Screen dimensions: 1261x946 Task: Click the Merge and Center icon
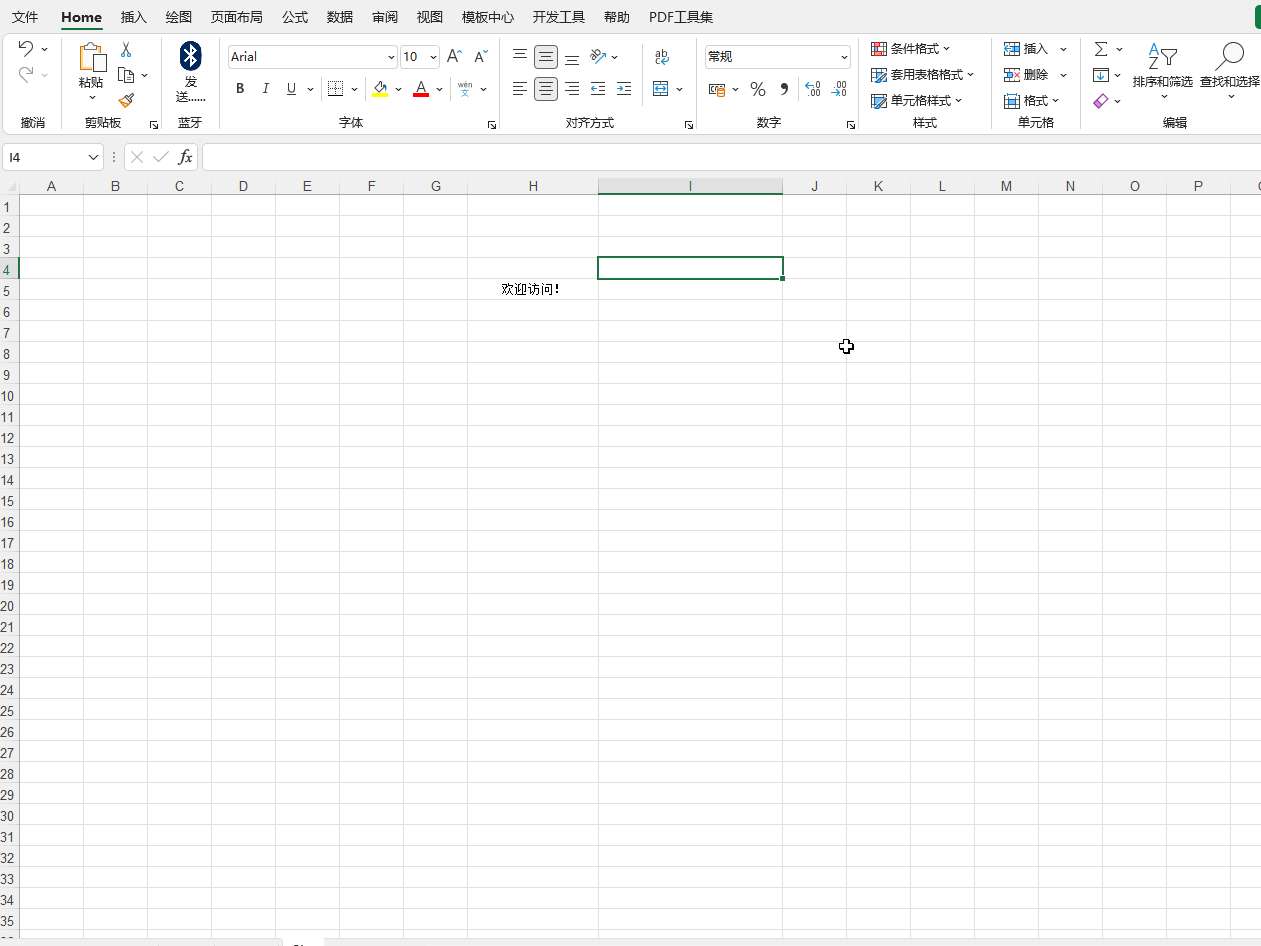(x=660, y=89)
